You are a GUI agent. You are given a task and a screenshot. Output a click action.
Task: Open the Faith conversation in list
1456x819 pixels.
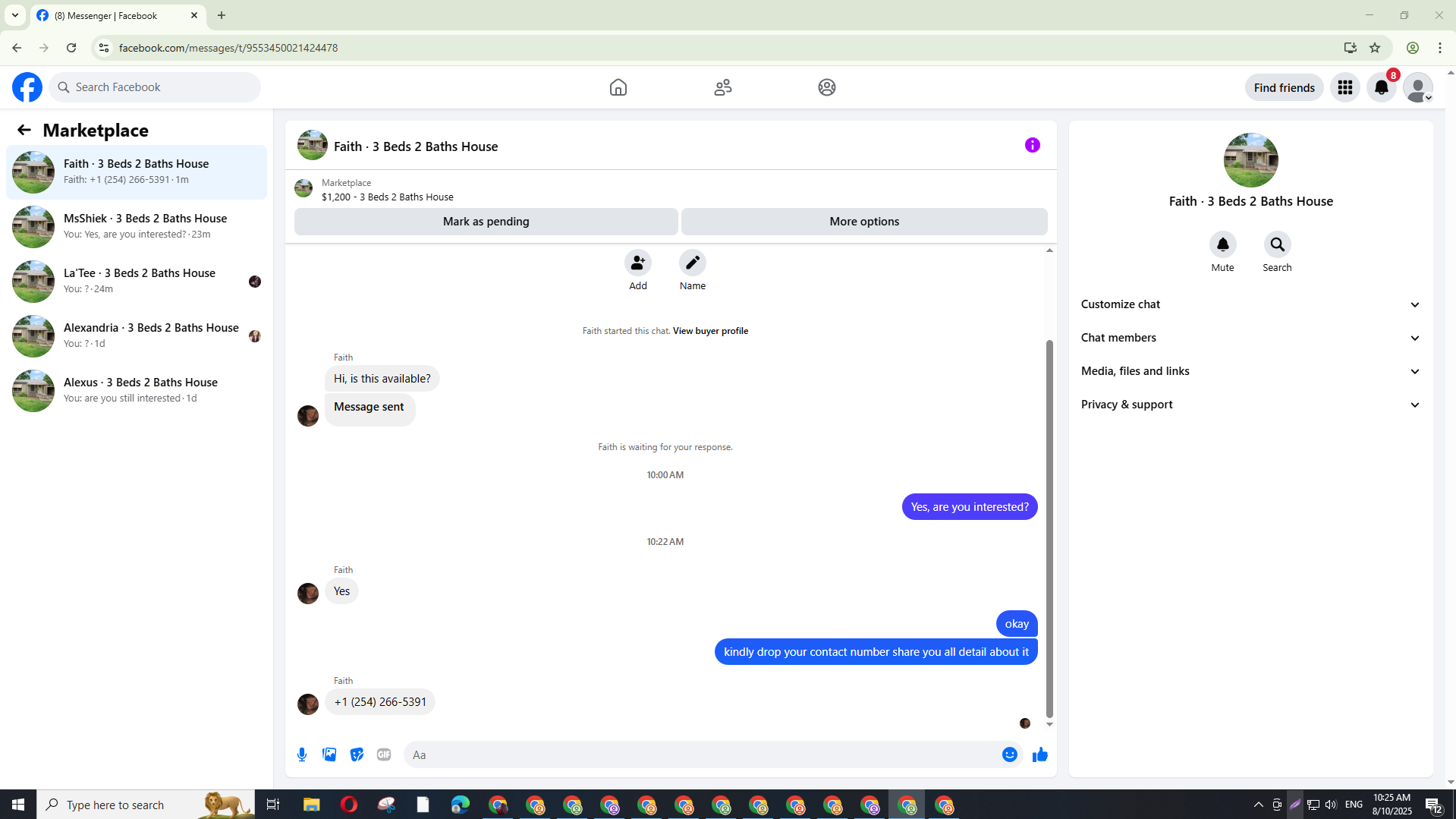coord(137,172)
